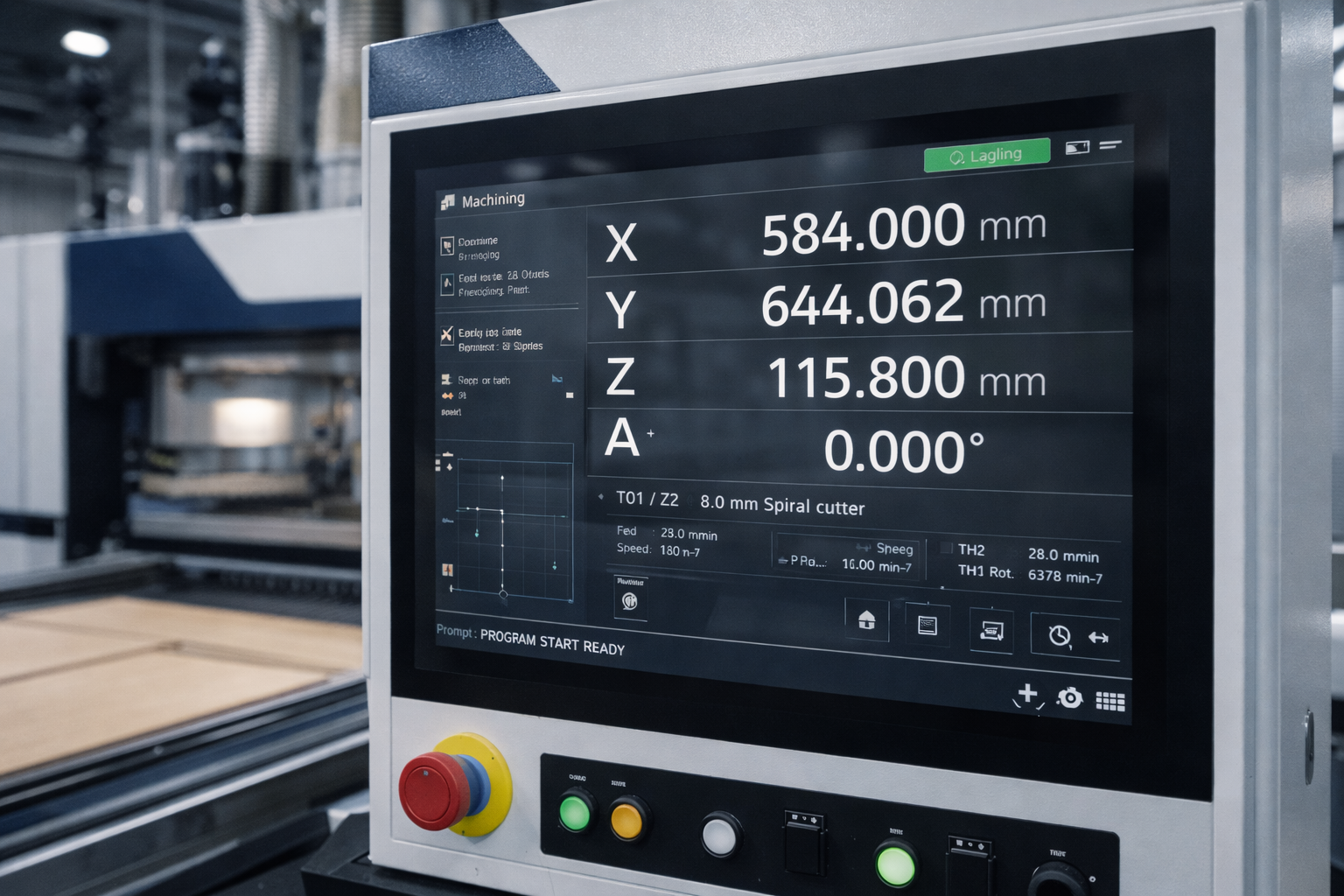
Task: Open the hamburger menu at top right
Action: [1110, 145]
